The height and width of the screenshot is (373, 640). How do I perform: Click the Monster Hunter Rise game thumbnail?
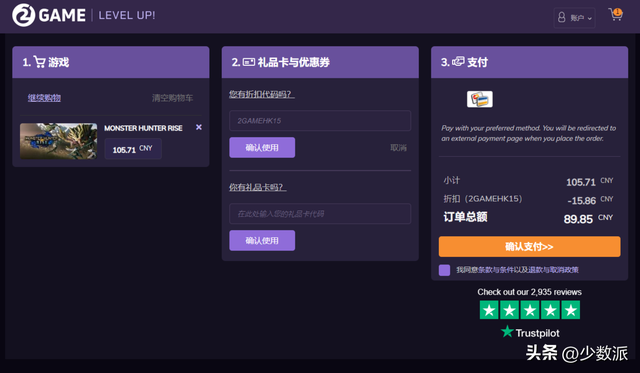59,141
